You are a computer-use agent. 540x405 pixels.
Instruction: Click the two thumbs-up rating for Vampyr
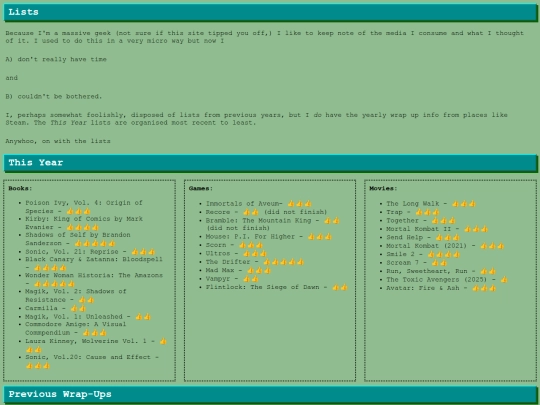(251, 279)
